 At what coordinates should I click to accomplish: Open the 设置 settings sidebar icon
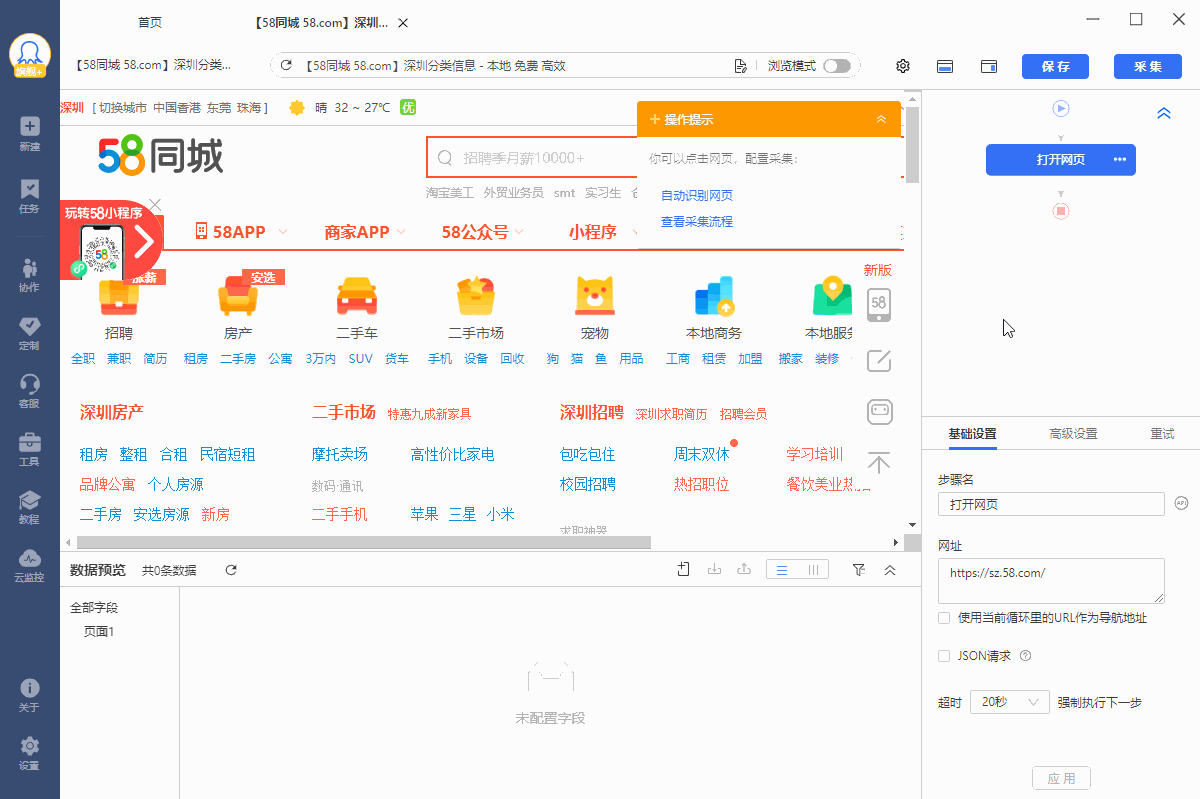29,753
